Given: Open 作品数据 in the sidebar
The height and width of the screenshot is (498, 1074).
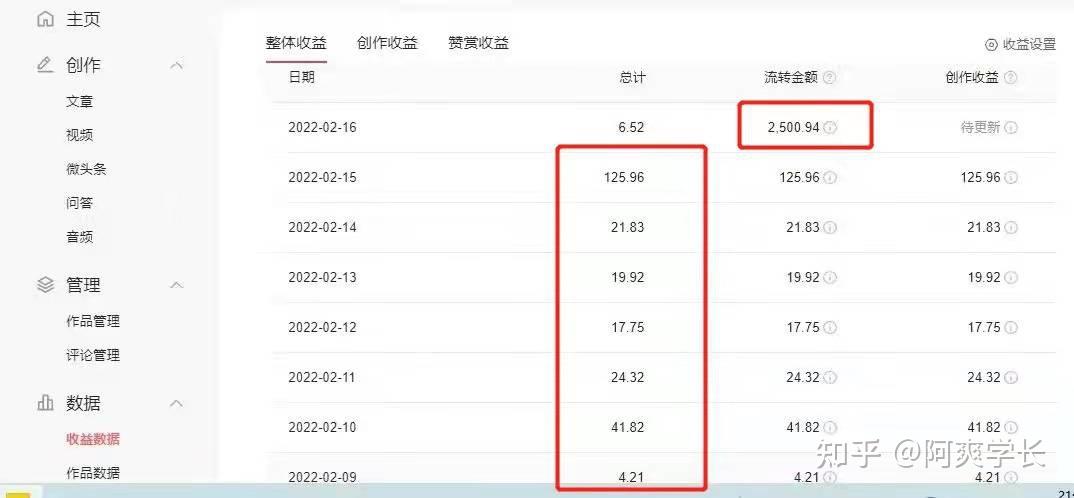Looking at the screenshot, I should point(93,473).
